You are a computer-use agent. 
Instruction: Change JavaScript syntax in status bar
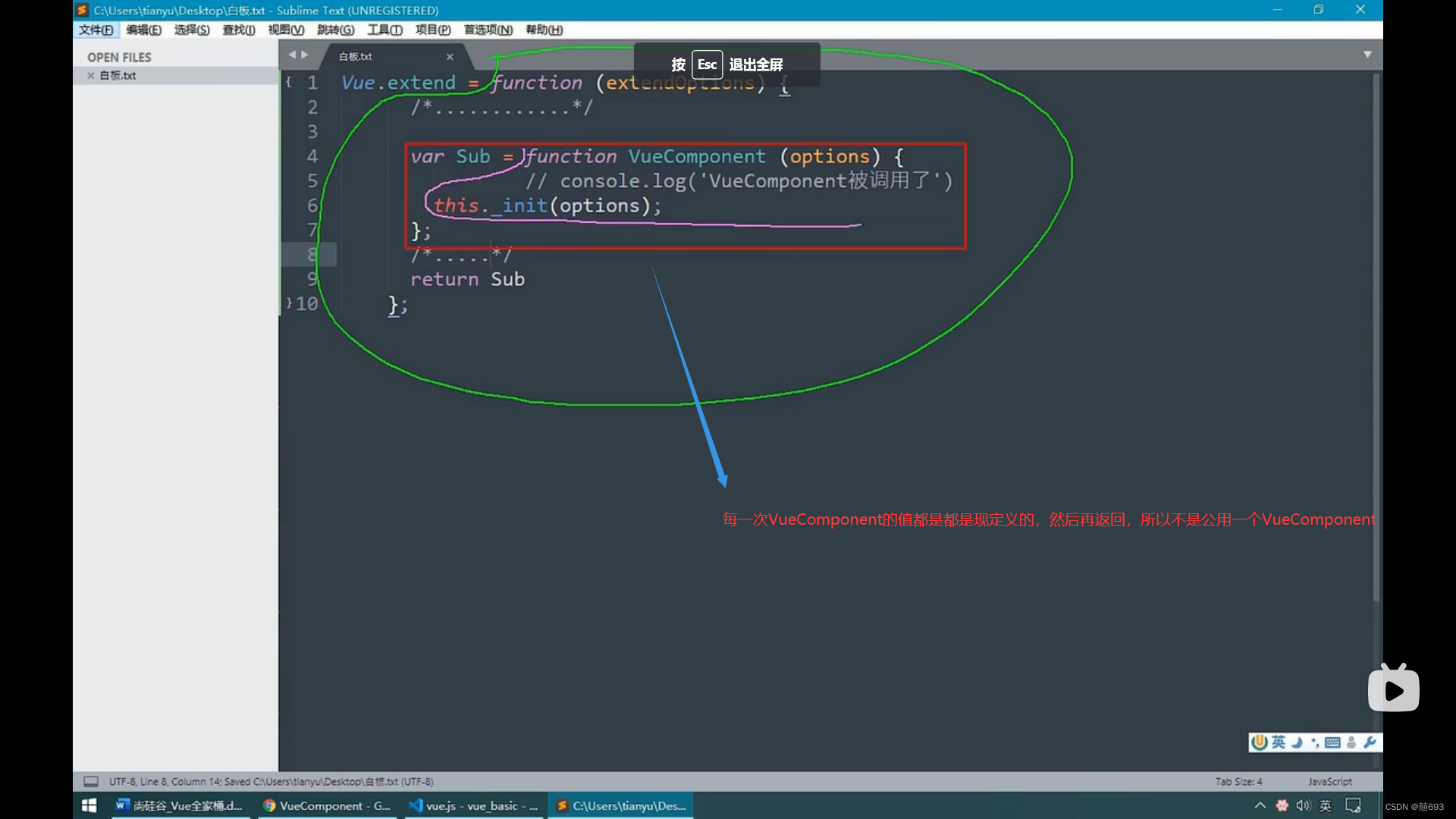coord(1329,781)
